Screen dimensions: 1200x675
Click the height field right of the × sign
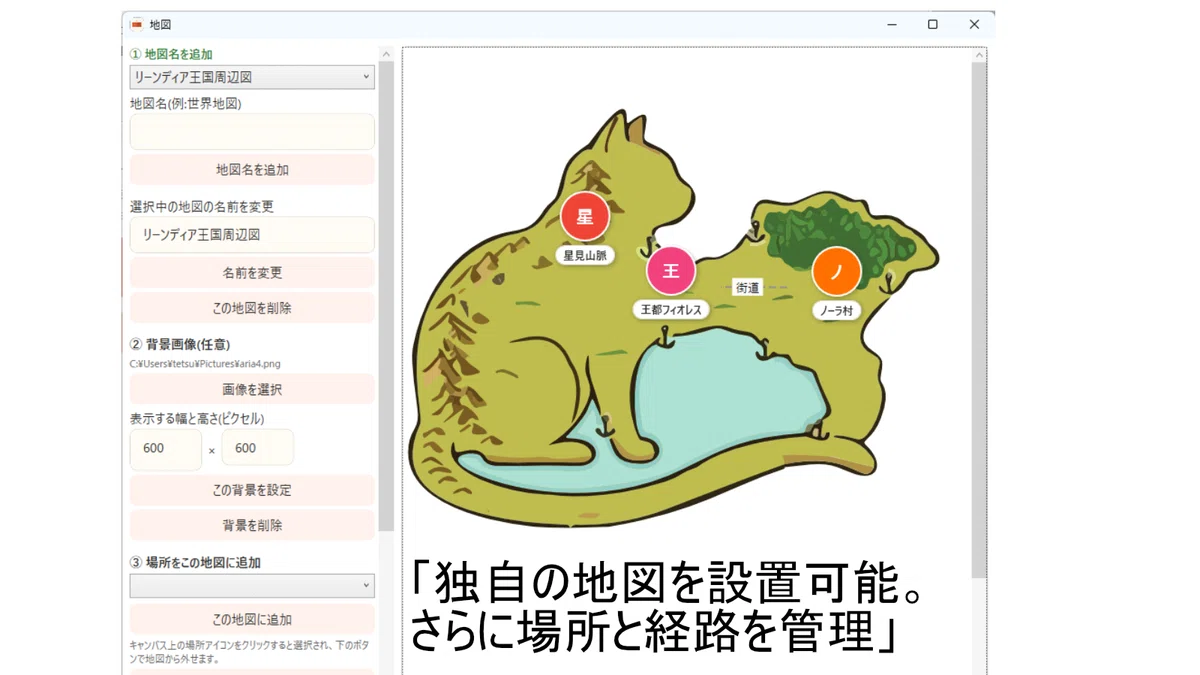pyautogui.click(x=258, y=448)
